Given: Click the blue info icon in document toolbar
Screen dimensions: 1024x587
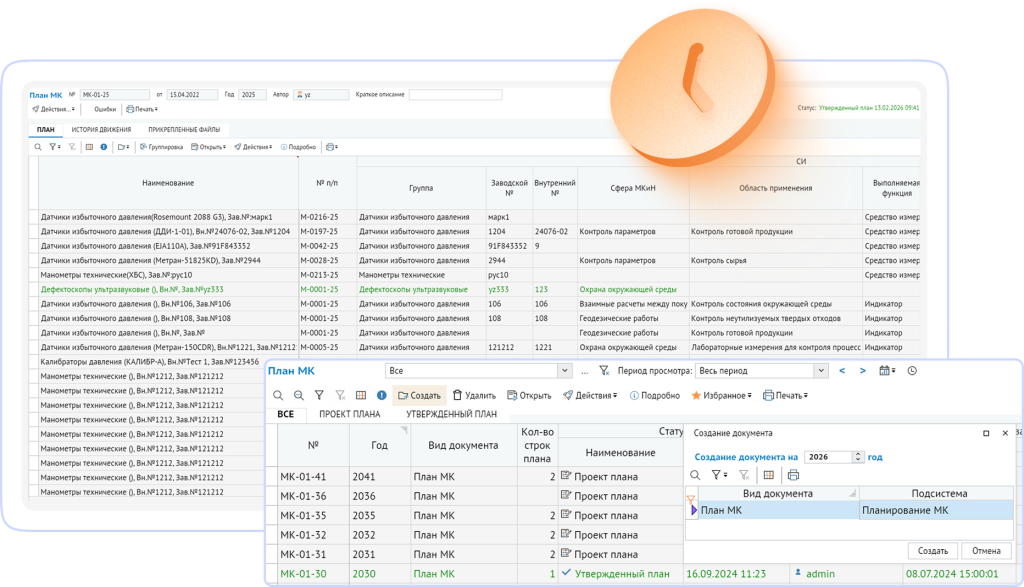Looking at the screenshot, I should click(104, 147).
